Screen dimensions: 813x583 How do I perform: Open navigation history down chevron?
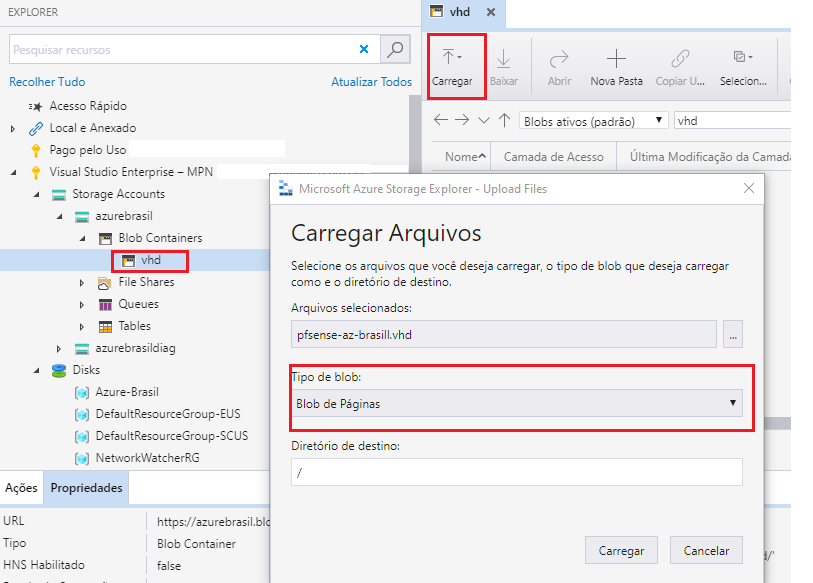(483, 120)
